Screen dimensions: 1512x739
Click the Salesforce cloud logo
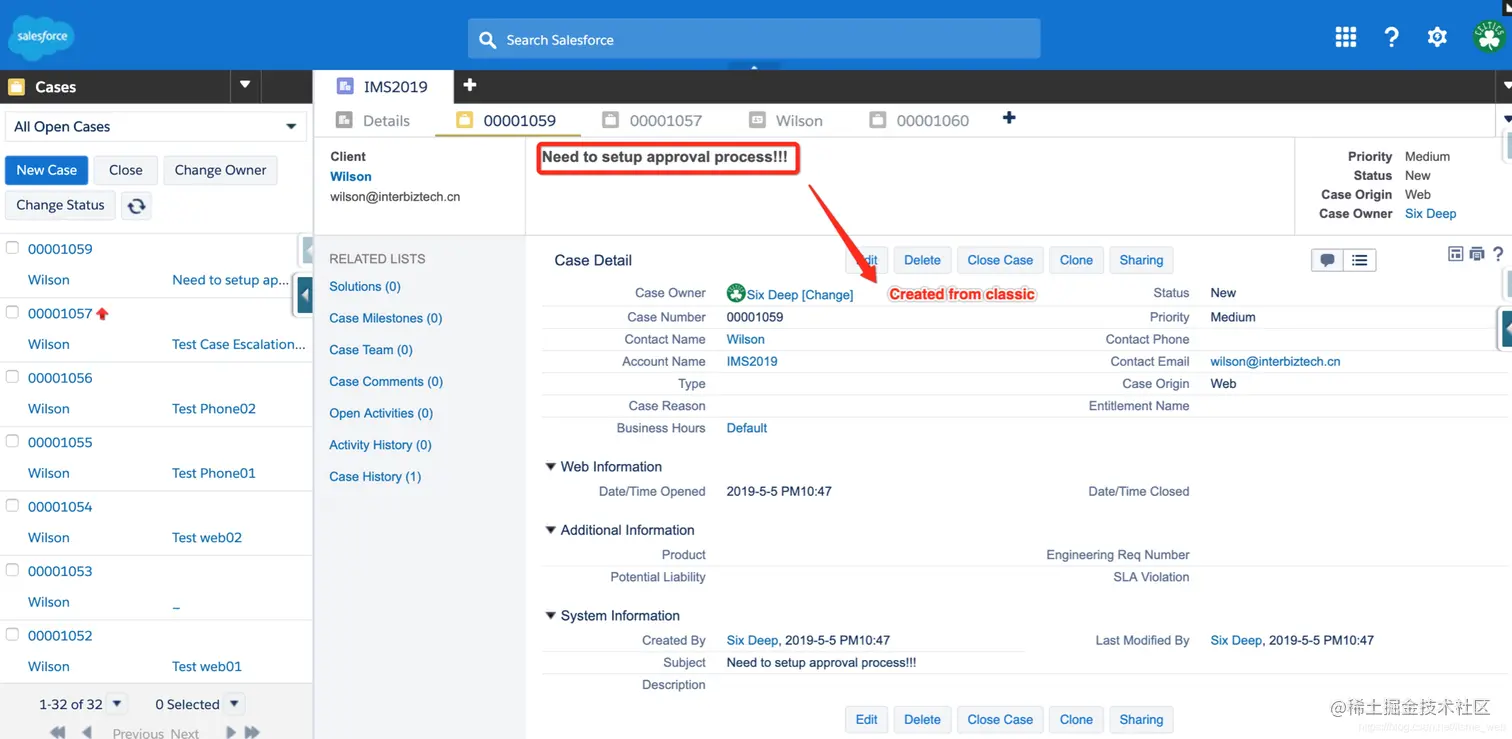(x=42, y=37)
